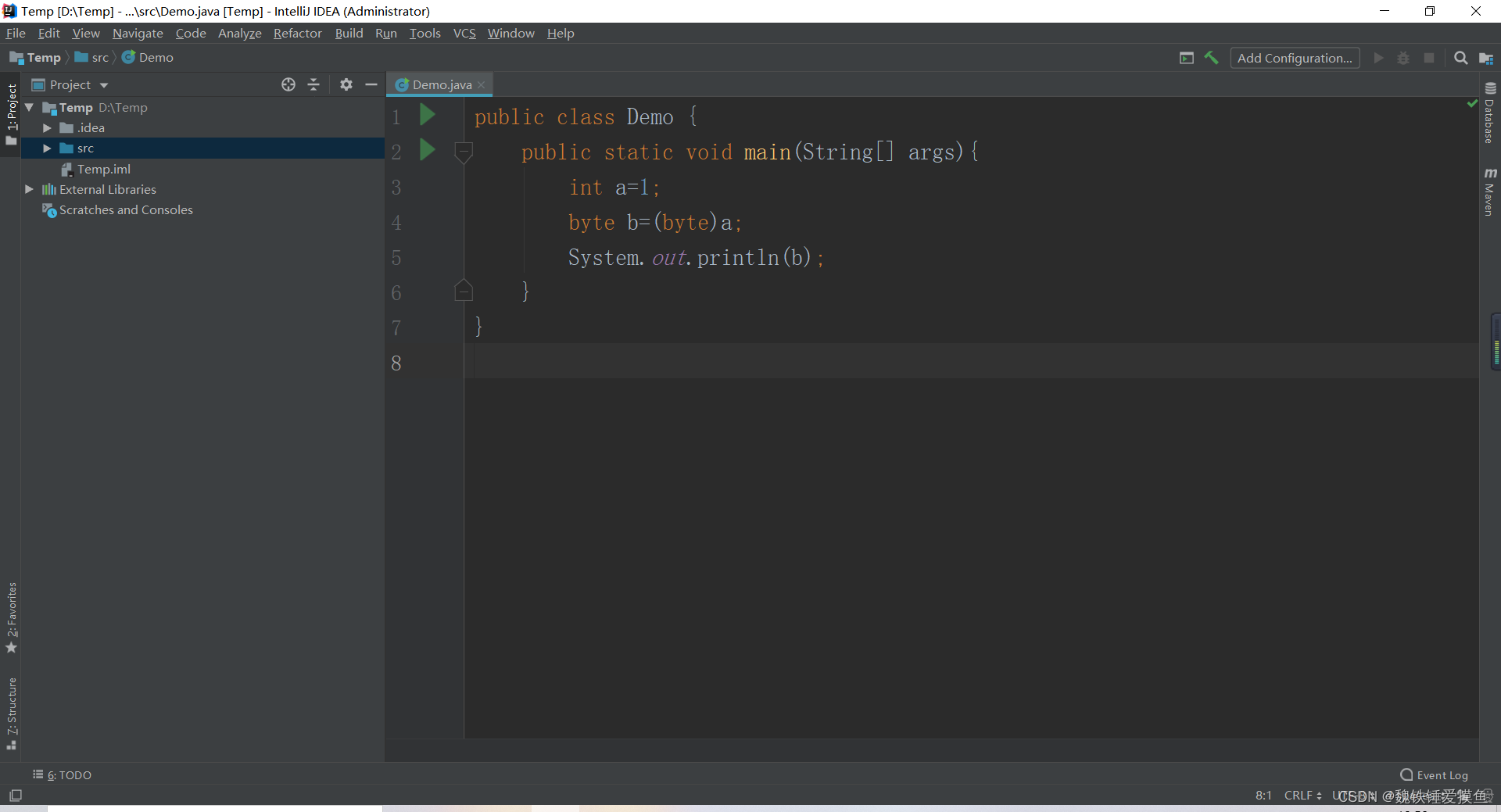This screenshot has width=1501, height=812.
Task: Click Add Configuration button
Action: pos(1295,58)
